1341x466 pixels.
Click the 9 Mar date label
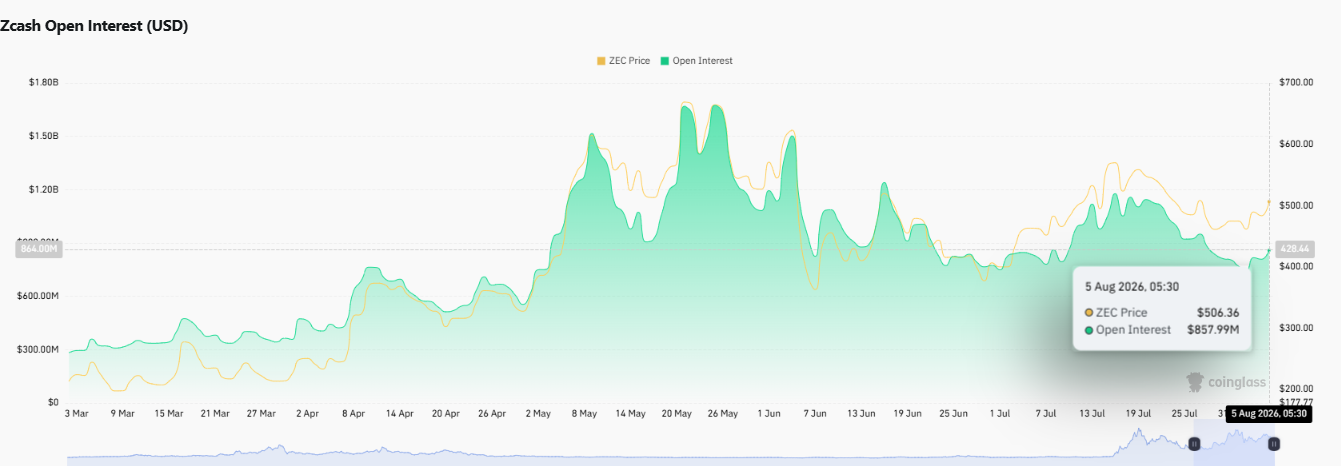123,413
